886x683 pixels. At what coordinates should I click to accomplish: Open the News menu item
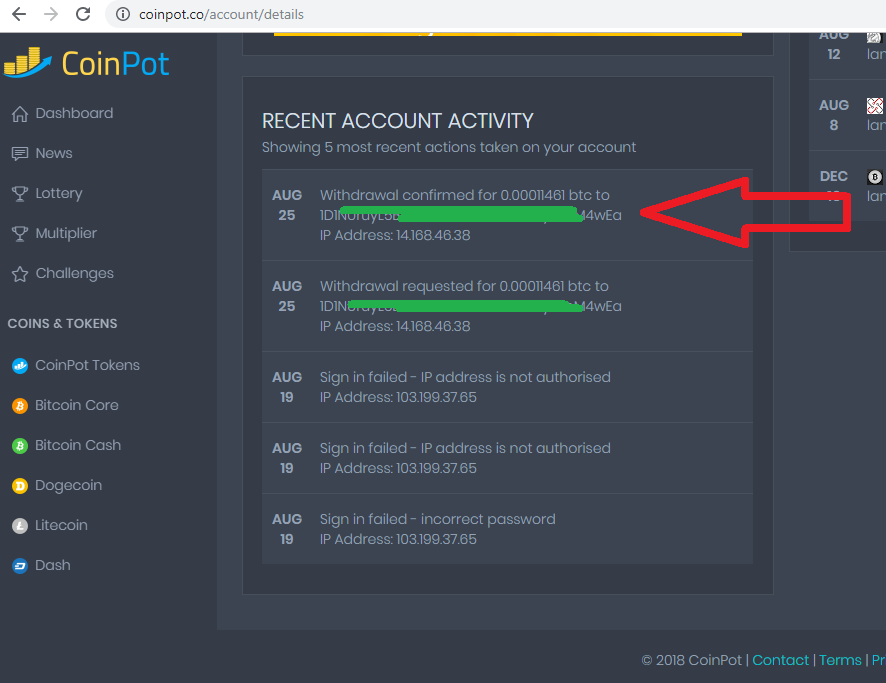[54, 153]
